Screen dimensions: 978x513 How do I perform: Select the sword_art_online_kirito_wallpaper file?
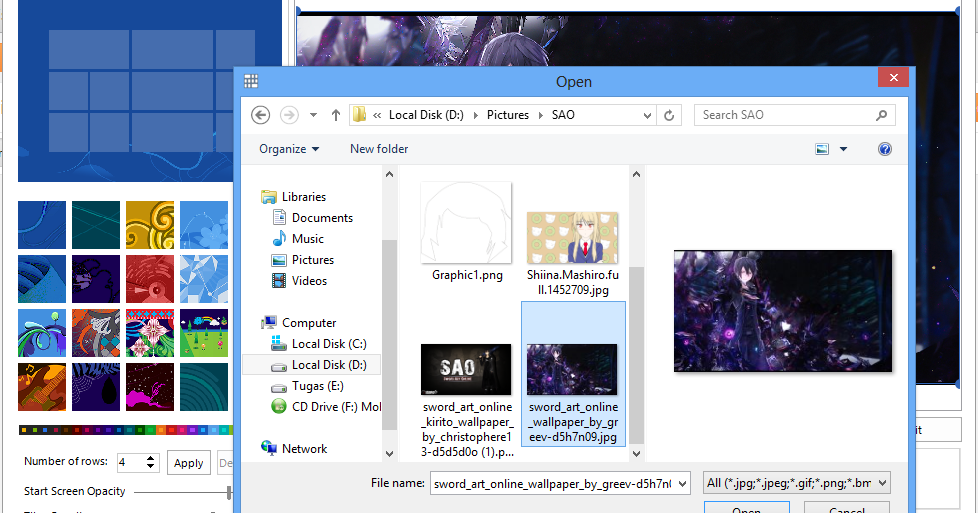pos(467,400)
